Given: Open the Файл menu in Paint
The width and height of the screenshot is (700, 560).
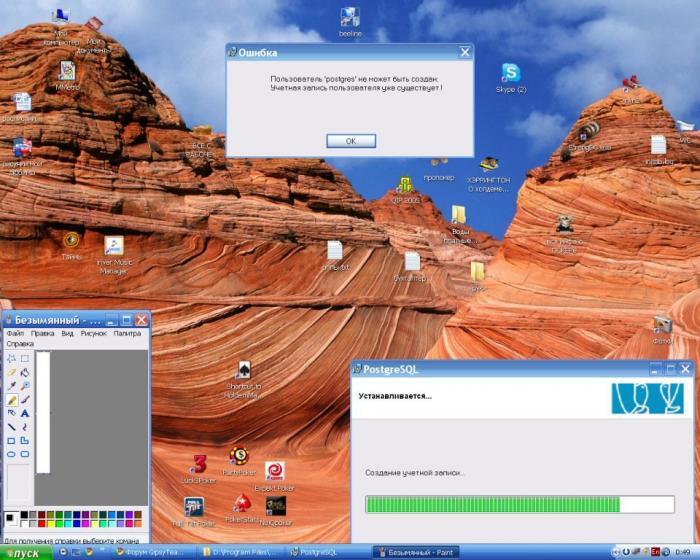Looking at the screenshot, I should (15, 333).
